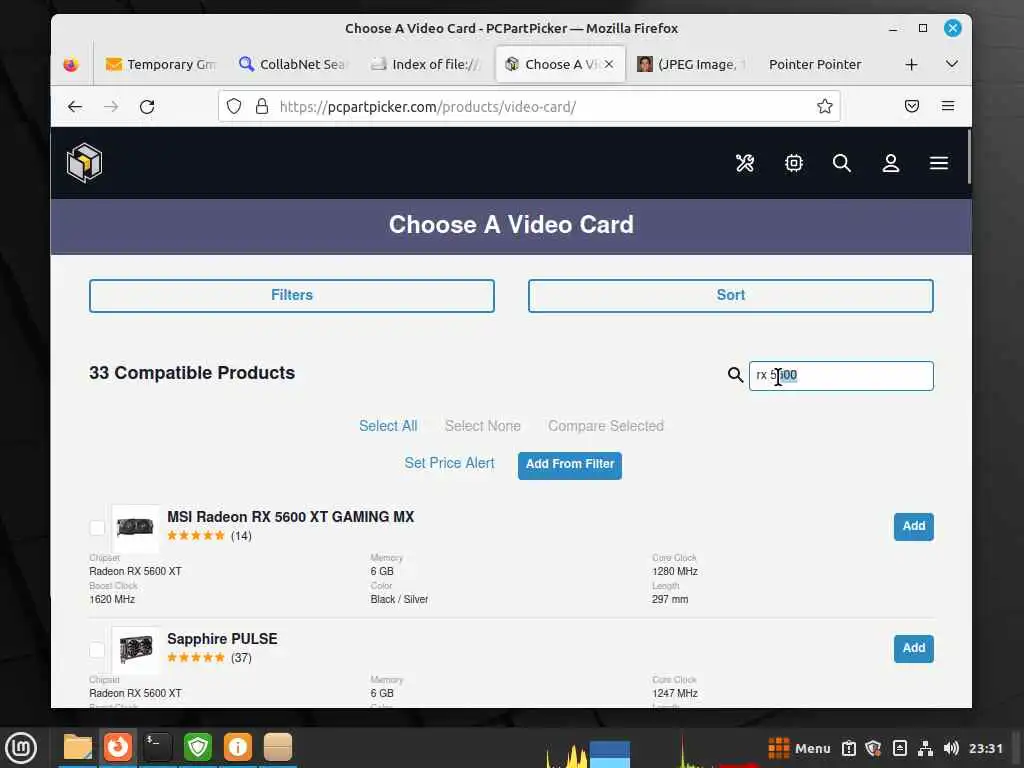Click the page vertical scrollbar
Screen dimensions: 1024x768
click(968, 157)
